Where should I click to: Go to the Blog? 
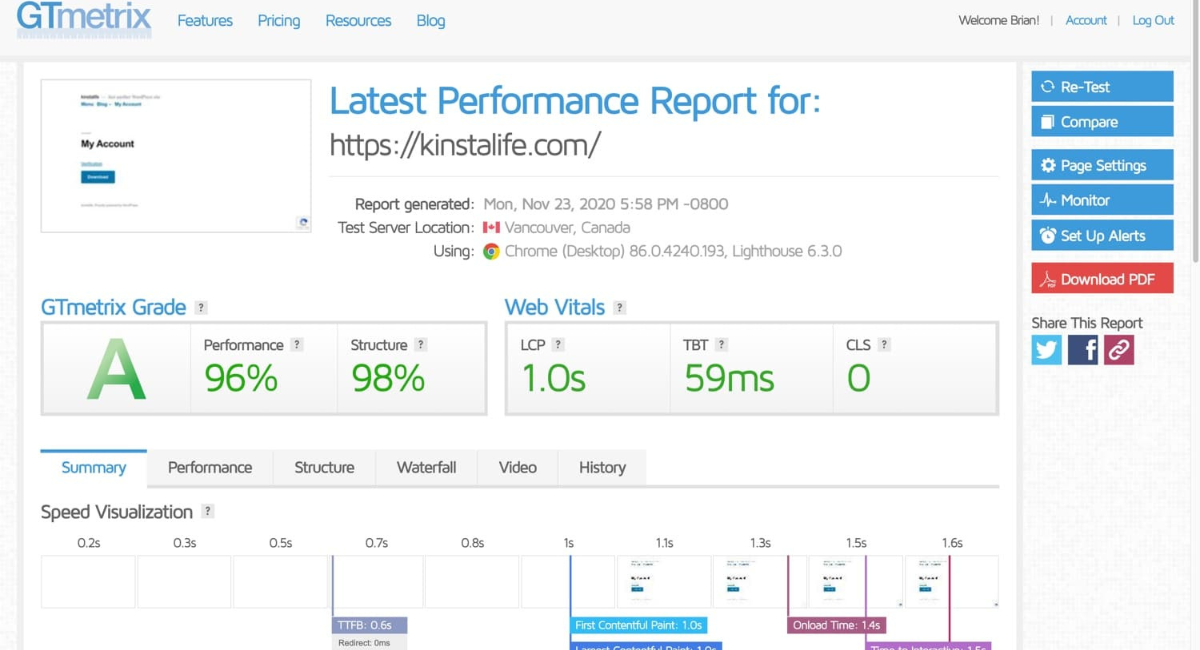click(431, 20)
